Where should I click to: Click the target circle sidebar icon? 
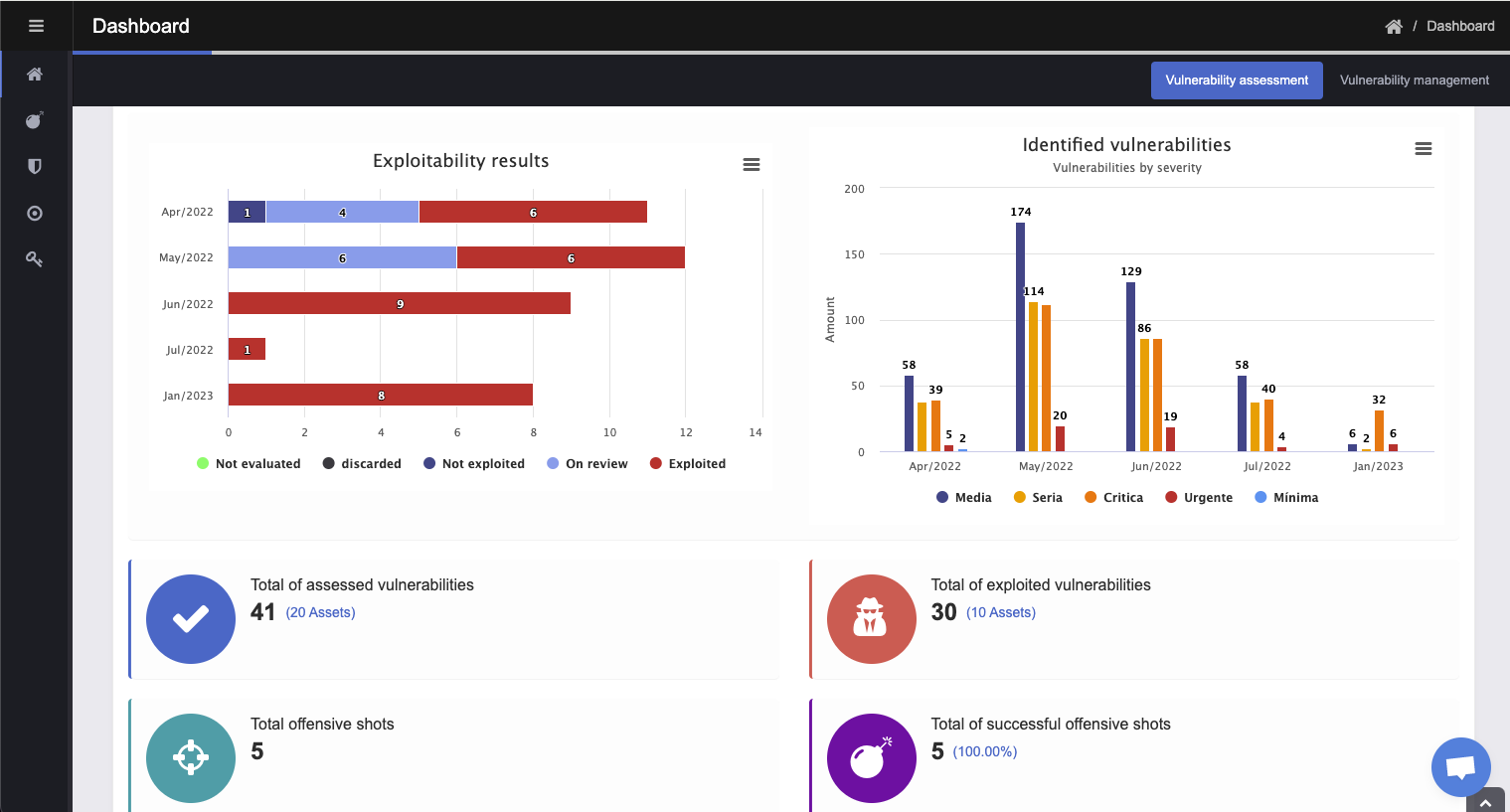pyautogui.click(x=35, y=213)
